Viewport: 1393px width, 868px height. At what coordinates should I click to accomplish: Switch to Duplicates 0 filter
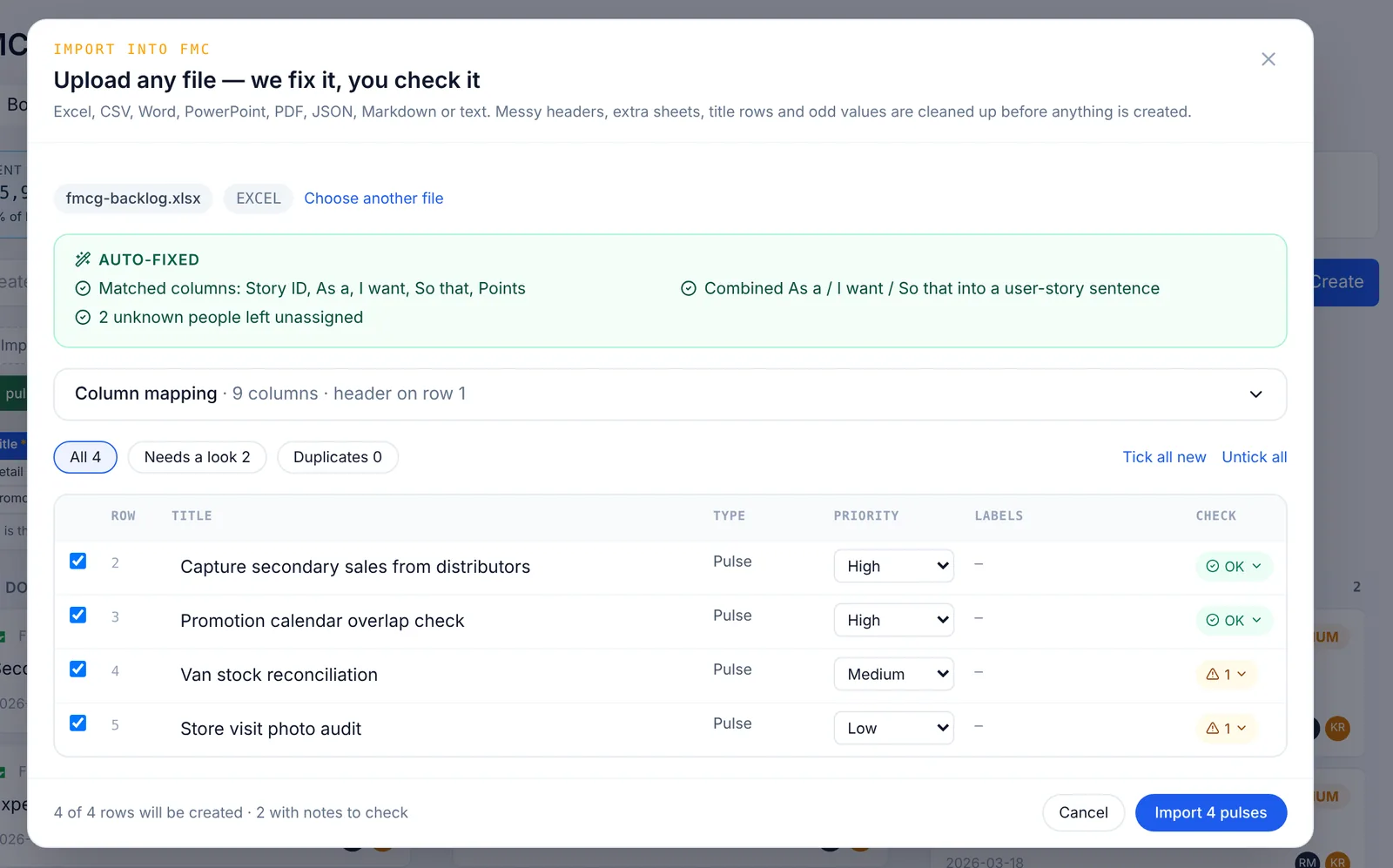(x=338, y=457)
